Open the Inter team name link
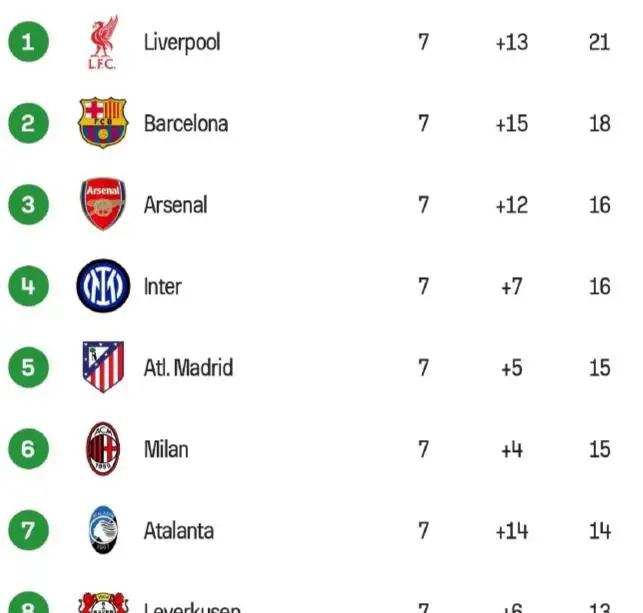The image size is (643, 613). coord(163,287)
